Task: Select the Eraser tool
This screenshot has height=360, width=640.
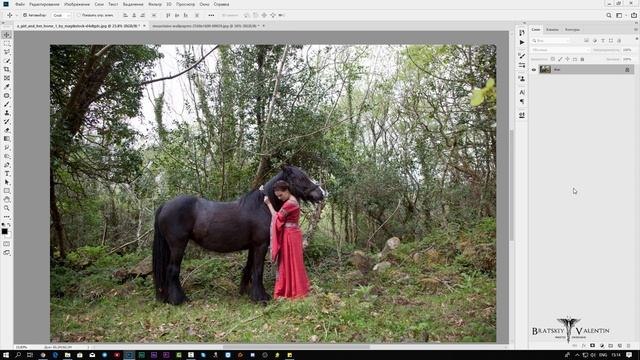Action: pyautogui.click(x=7, y=130)
